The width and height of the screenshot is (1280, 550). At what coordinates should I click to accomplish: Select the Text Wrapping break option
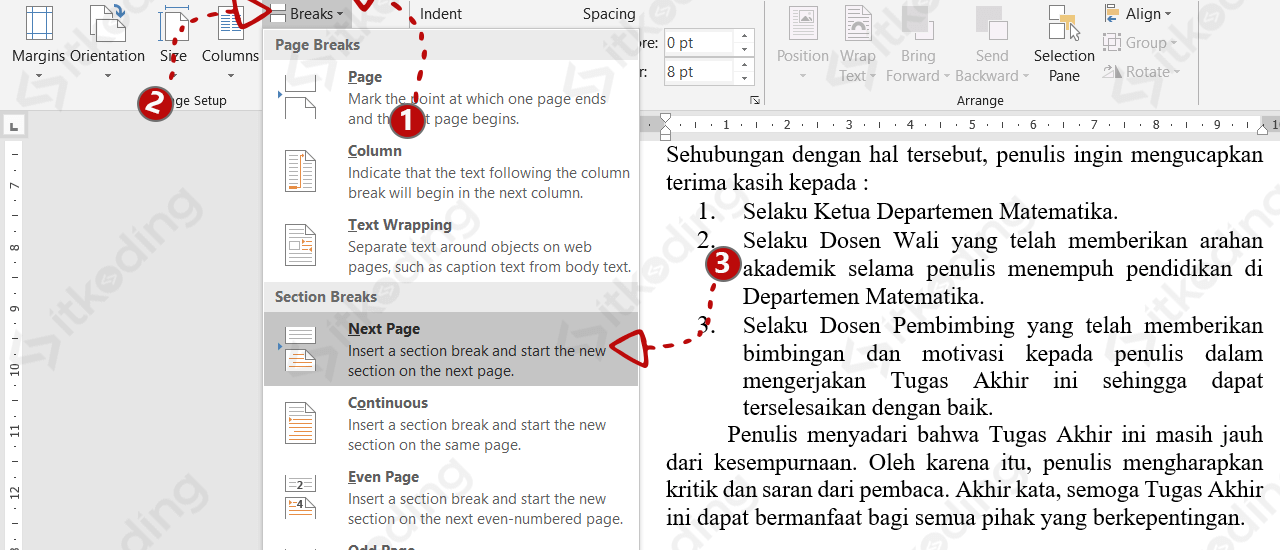(x=451, y=245)
